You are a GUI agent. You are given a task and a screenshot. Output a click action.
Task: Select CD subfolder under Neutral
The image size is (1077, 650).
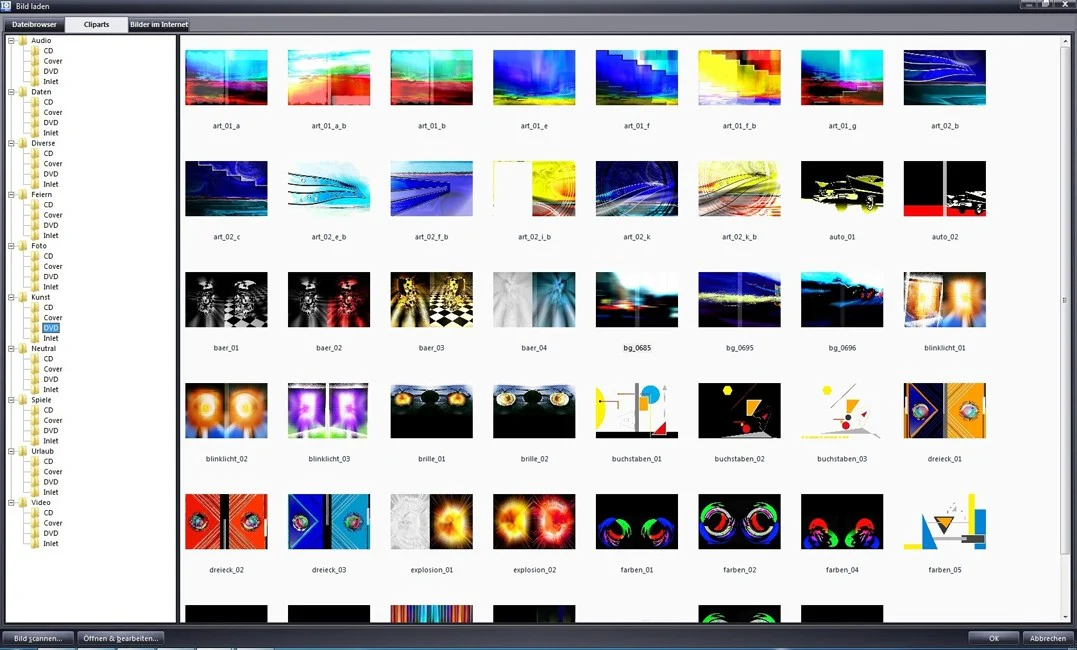click(48, 359)
